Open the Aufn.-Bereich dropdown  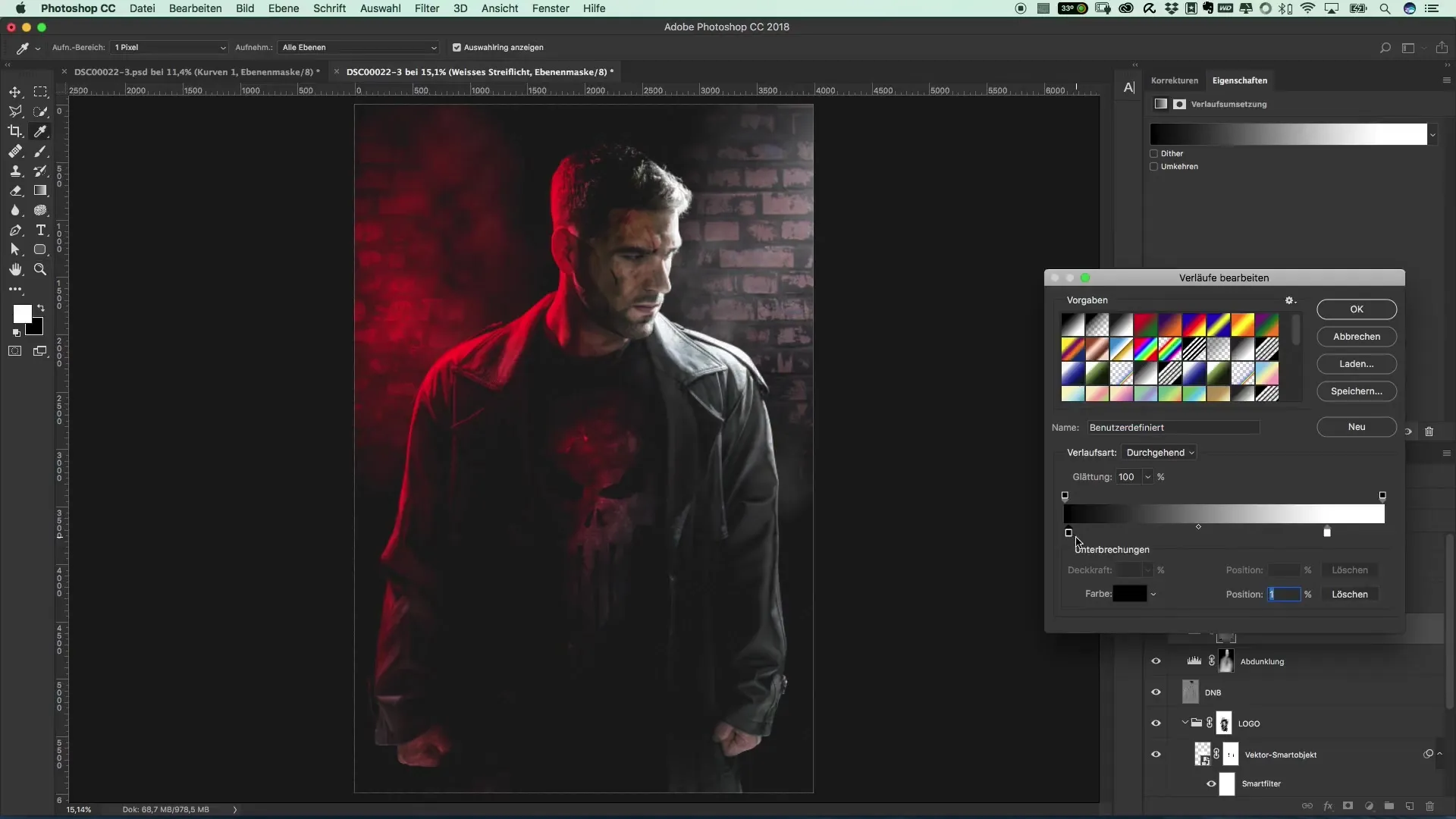[x=169, y=47]
